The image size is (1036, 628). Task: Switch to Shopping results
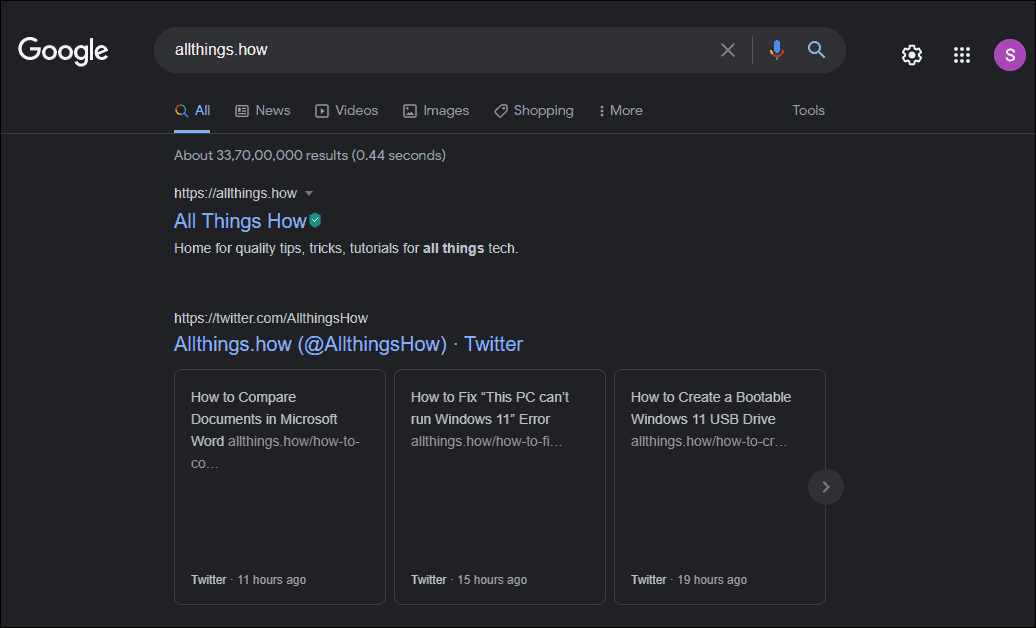[x=534, y=110]
